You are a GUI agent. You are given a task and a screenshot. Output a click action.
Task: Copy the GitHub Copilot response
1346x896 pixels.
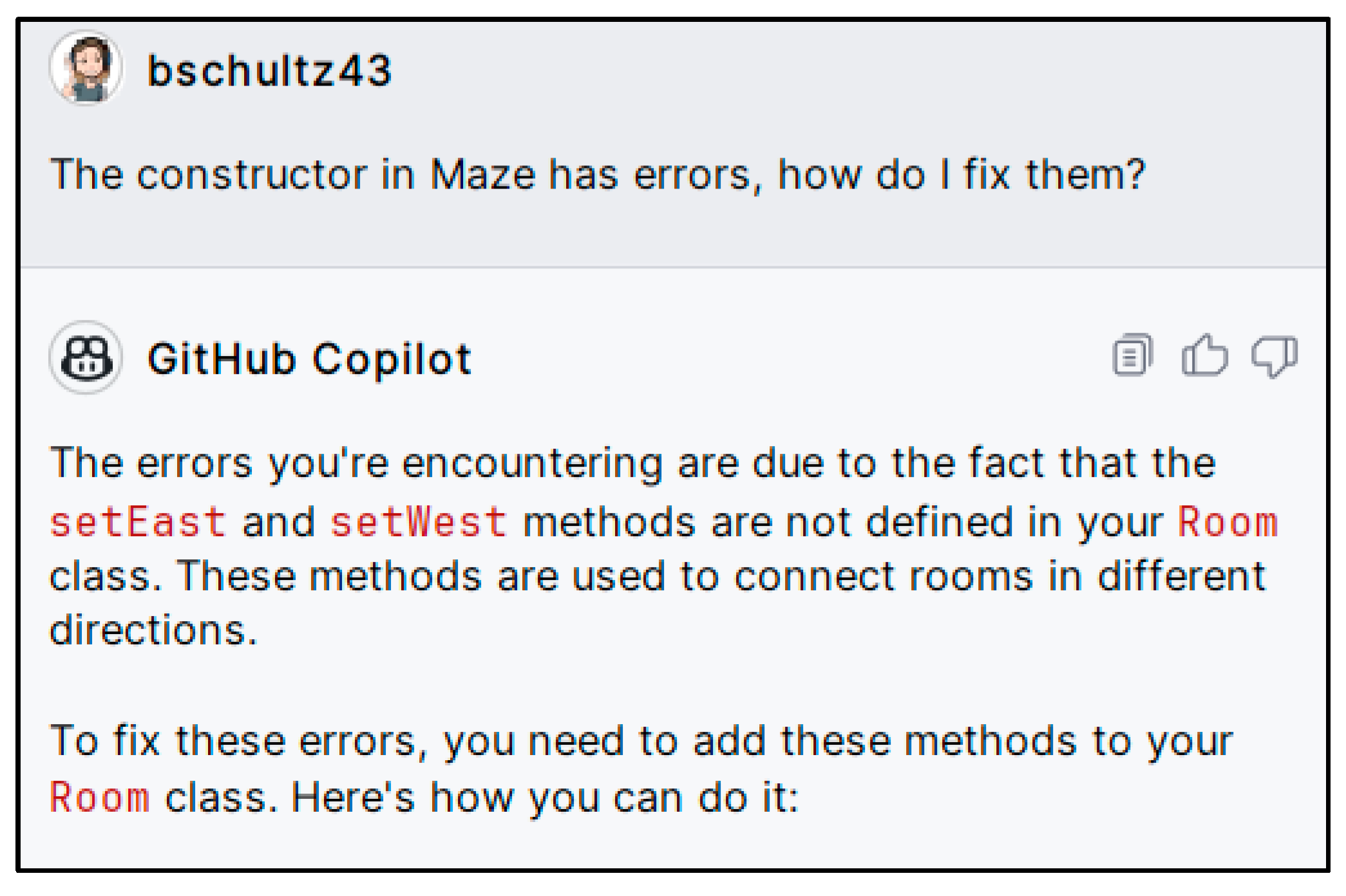(1132, 355)
